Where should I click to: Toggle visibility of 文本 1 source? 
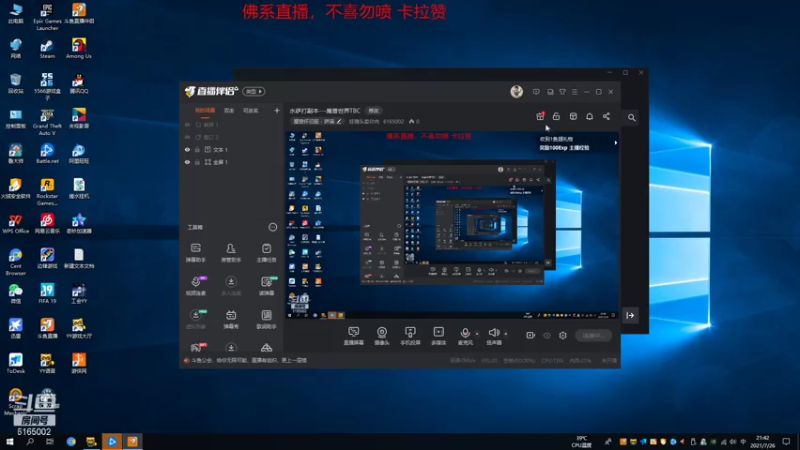click(187, 149)
